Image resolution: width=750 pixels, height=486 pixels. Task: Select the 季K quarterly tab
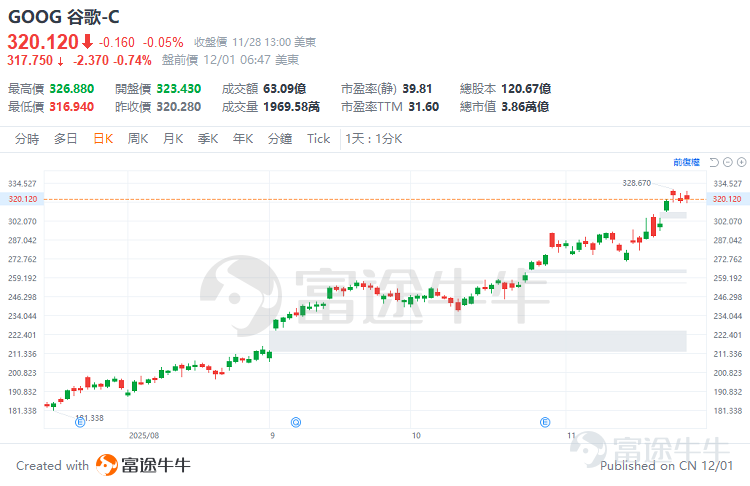[208, 139]
